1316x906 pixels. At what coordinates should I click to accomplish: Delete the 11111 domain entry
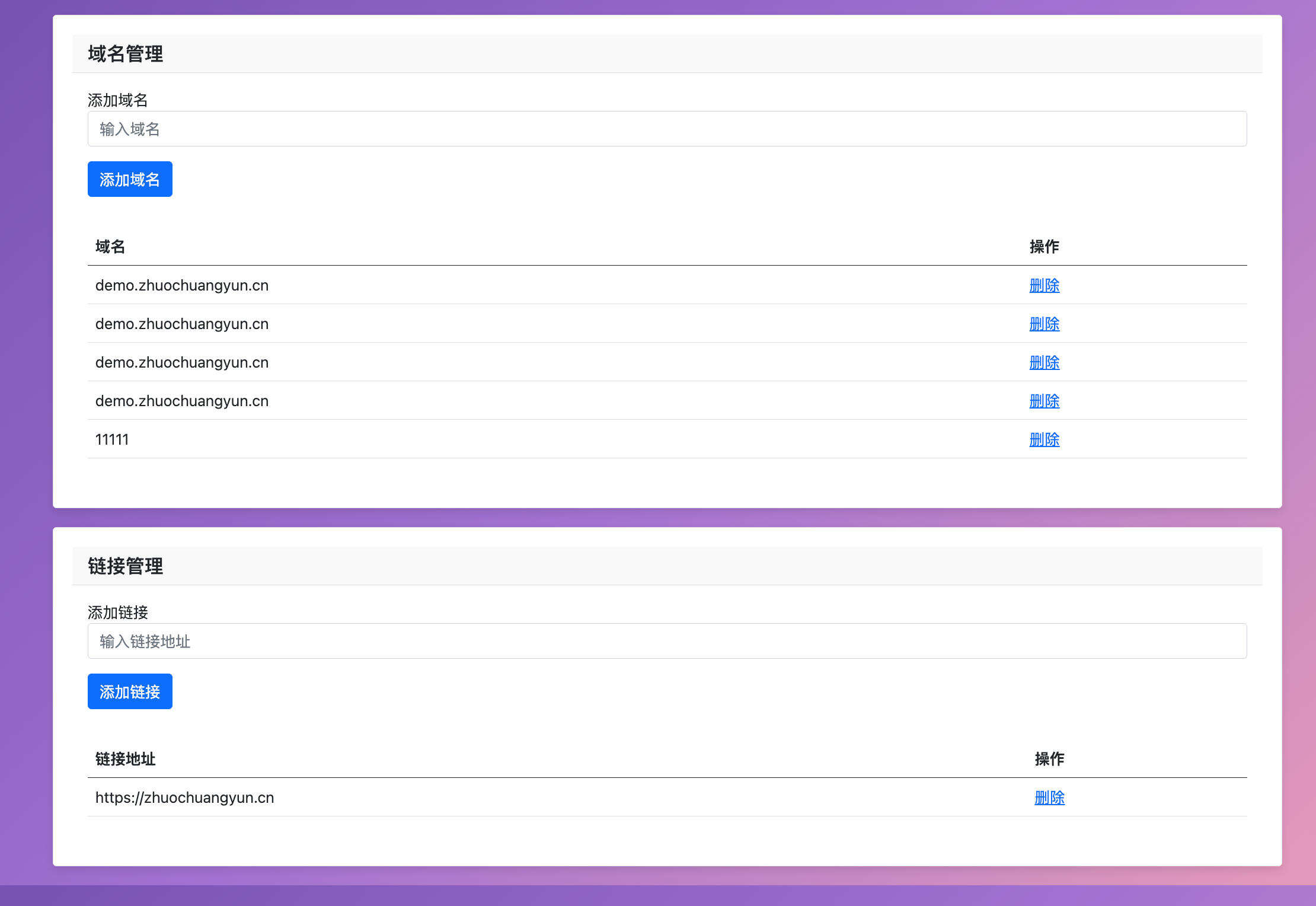click(x=1044, y=439)
